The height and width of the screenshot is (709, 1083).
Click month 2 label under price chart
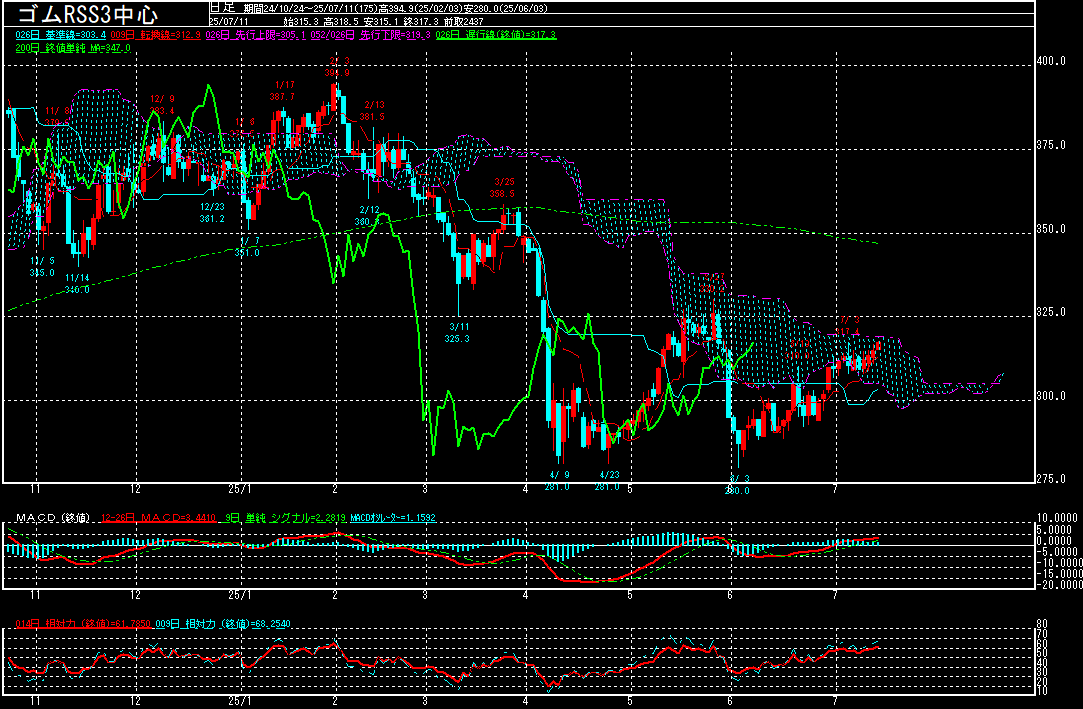pos(335,489)
